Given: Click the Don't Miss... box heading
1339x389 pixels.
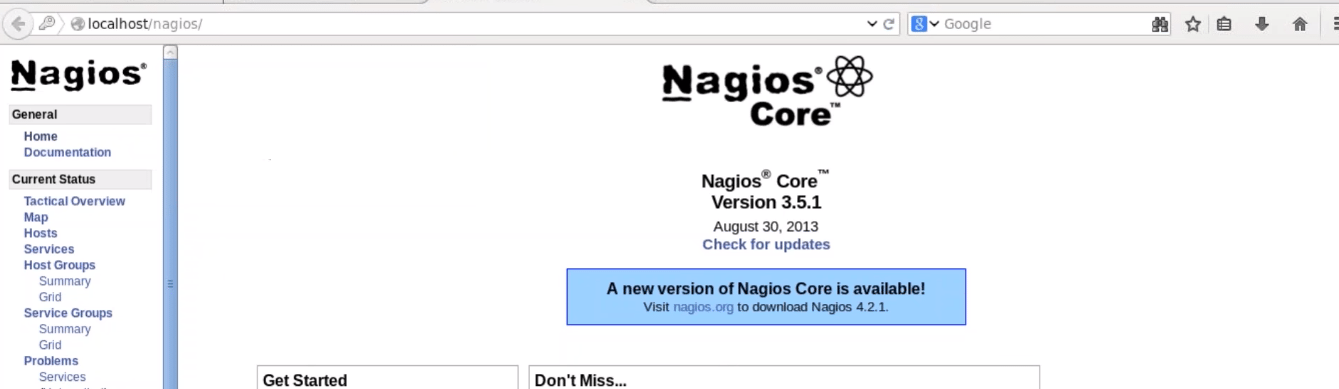Looking at the screenshot, I should (x=581, y=380).
